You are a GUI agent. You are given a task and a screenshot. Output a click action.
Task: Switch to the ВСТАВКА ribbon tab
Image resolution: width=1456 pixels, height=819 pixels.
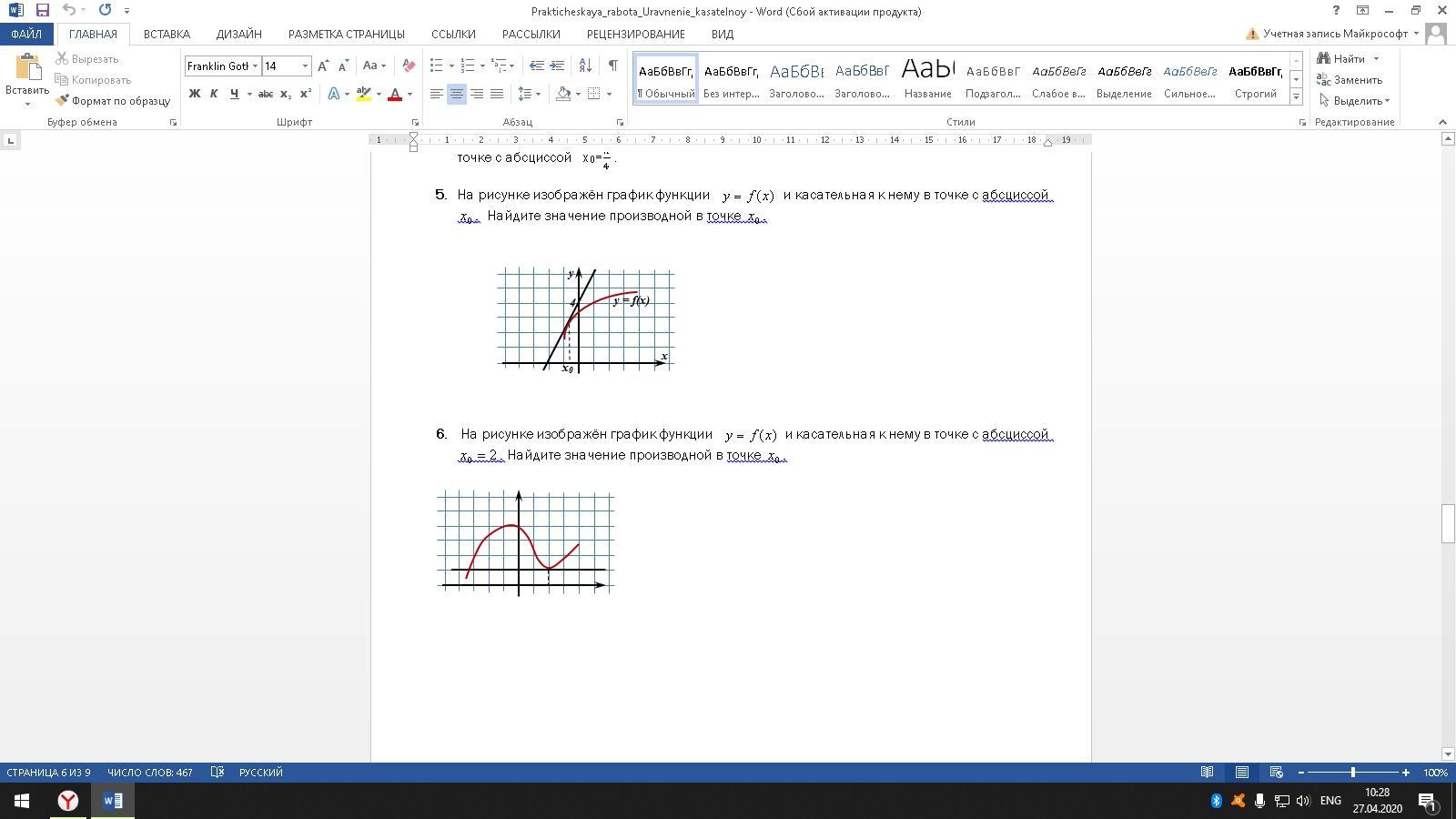click(x=167, y=34)
